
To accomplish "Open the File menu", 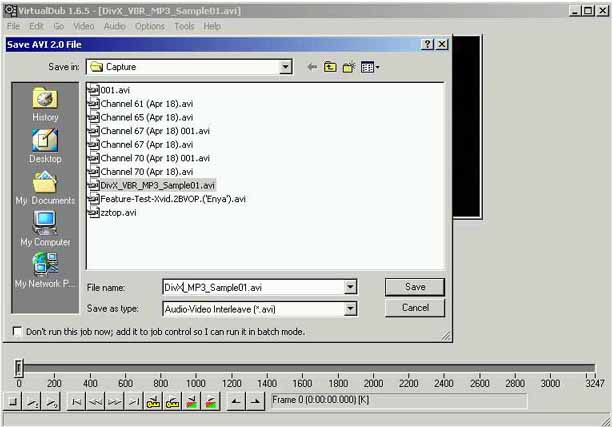I will click(13, 26).
